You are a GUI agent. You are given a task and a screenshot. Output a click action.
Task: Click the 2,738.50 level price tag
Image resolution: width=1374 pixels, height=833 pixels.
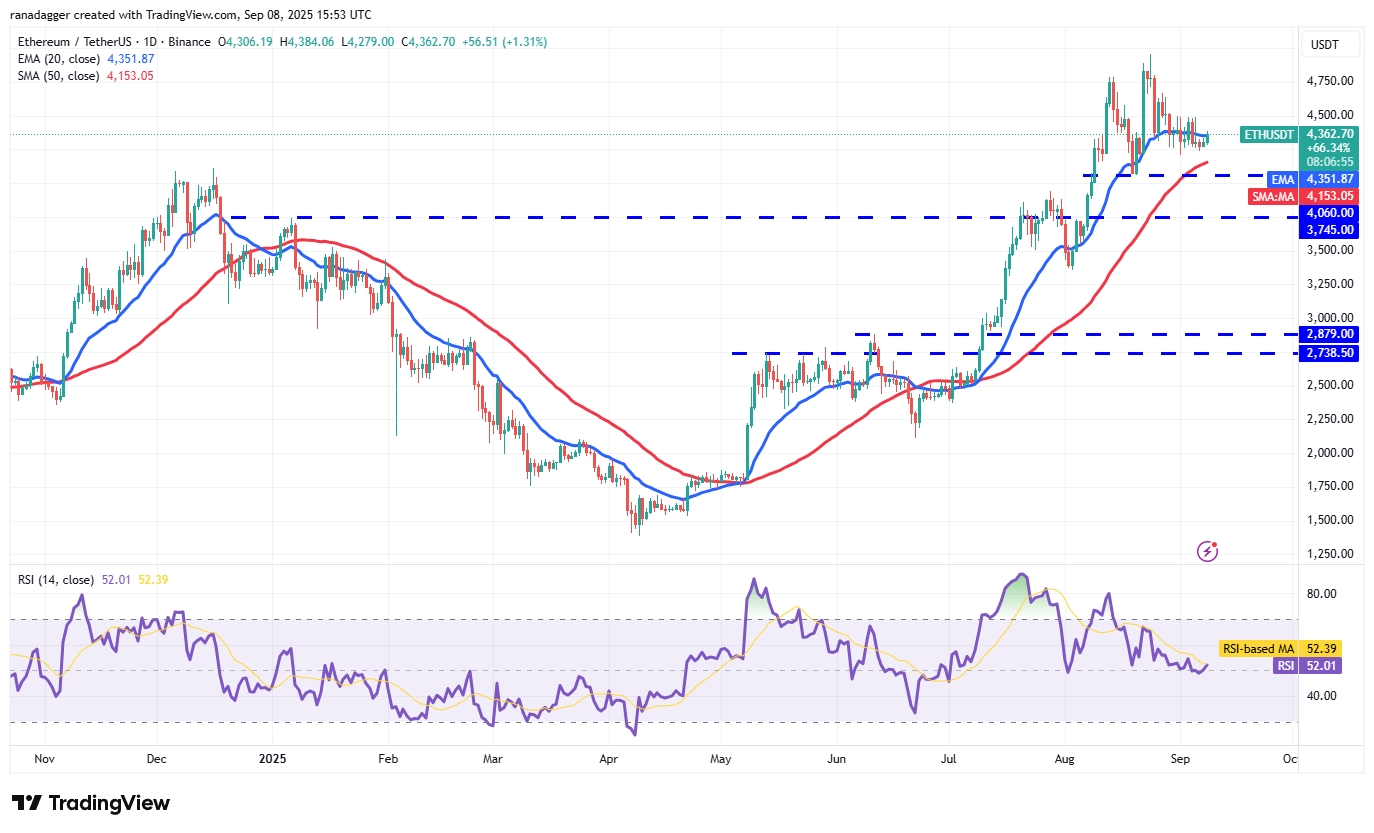(x=1328, y=353)
